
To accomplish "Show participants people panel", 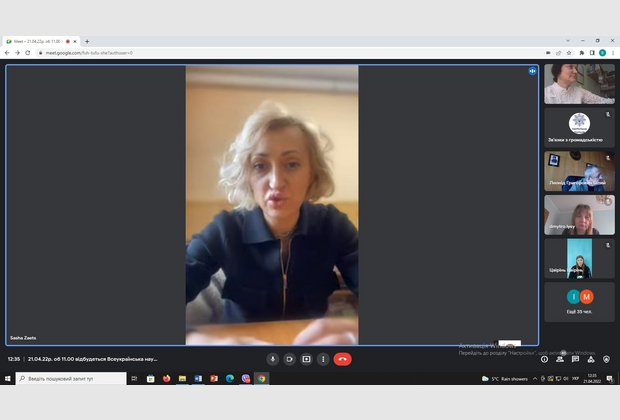I will tap(560, 359).
